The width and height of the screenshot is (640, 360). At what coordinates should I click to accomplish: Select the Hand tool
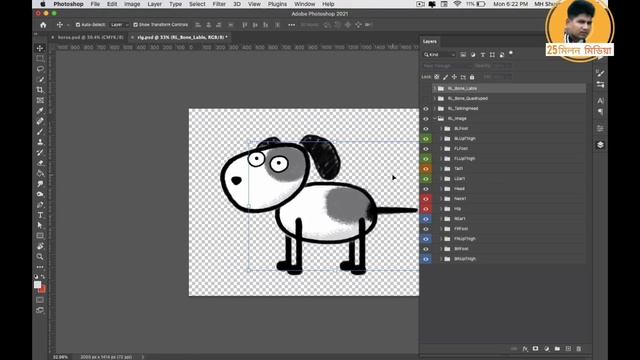tap(40, 246)
